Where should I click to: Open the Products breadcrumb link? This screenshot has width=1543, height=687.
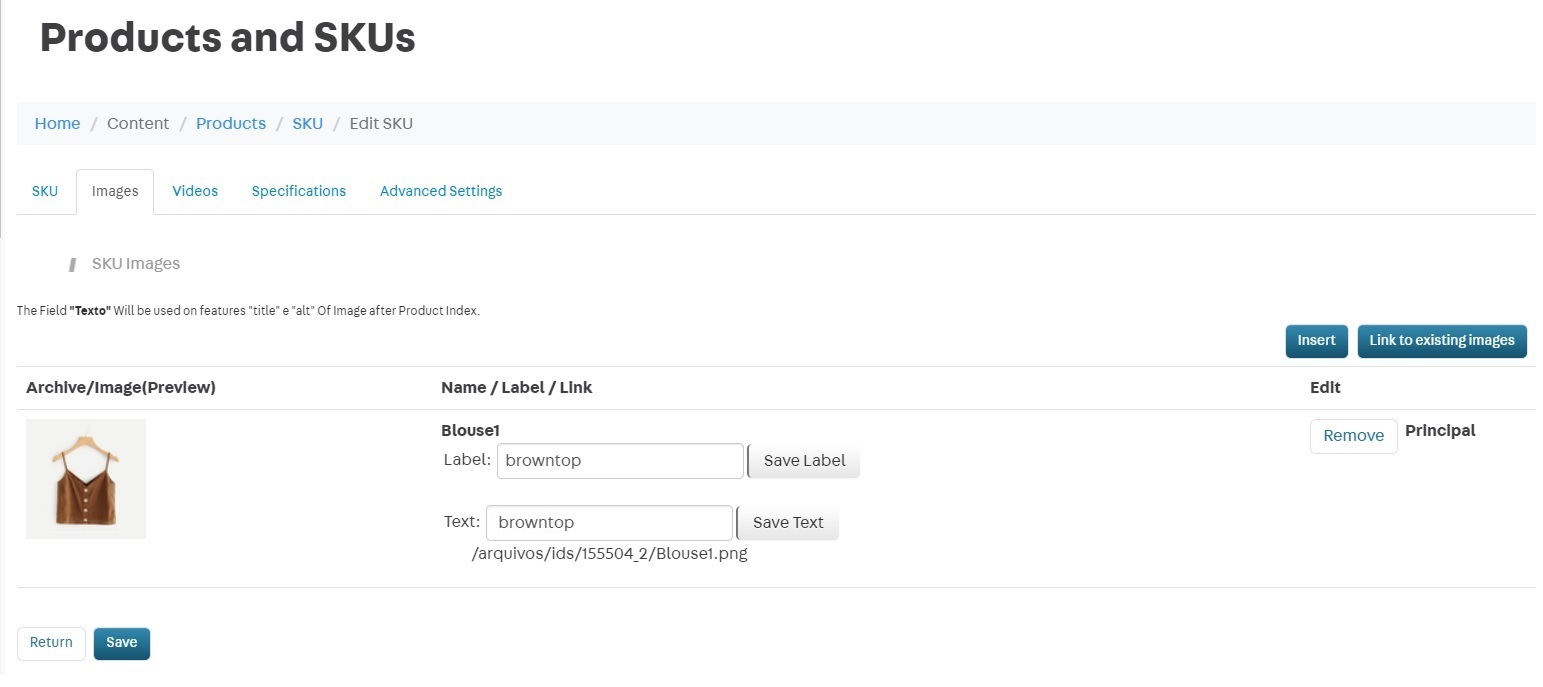point(231,124)
